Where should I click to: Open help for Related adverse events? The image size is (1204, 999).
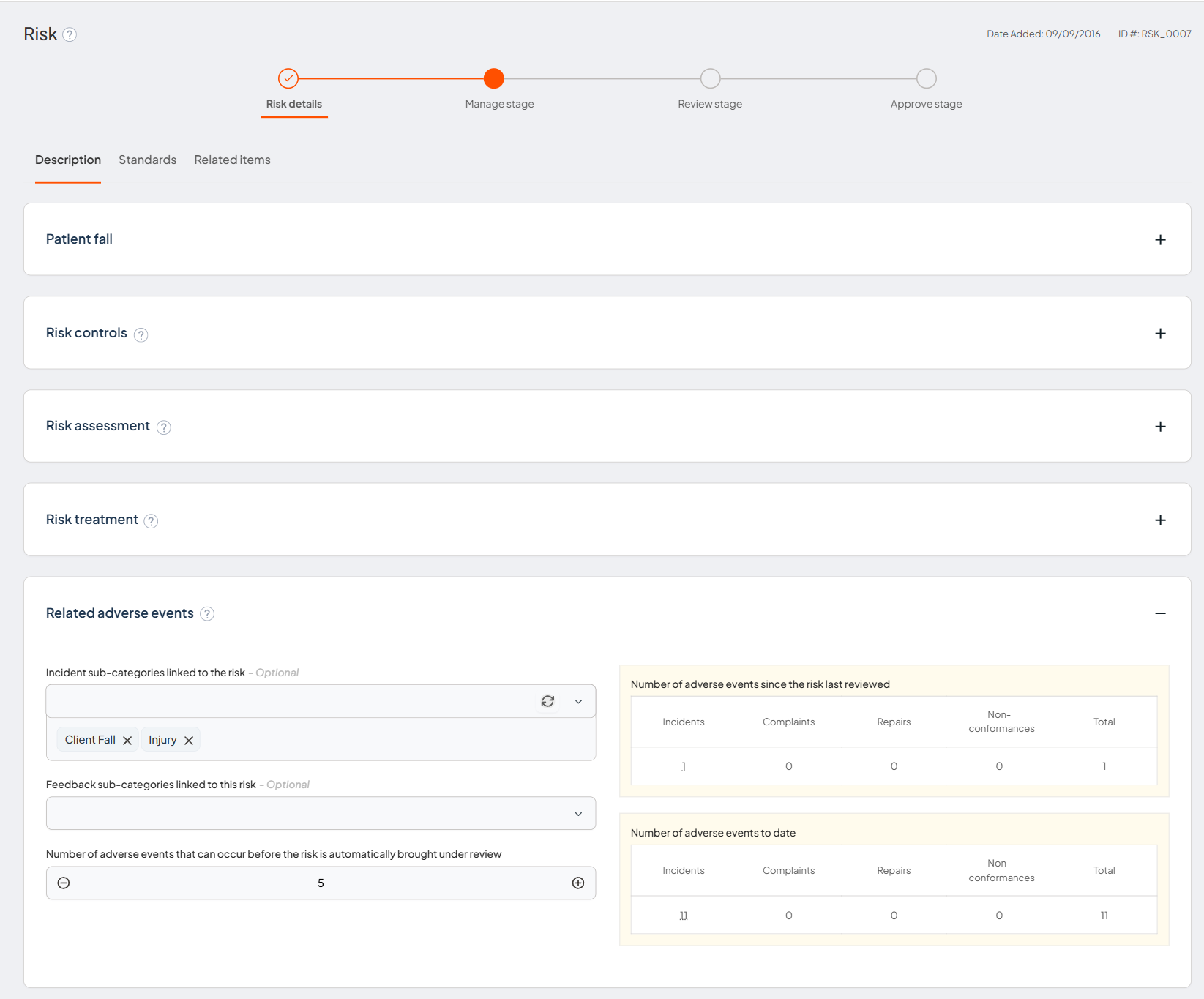(x=207, y=614)
